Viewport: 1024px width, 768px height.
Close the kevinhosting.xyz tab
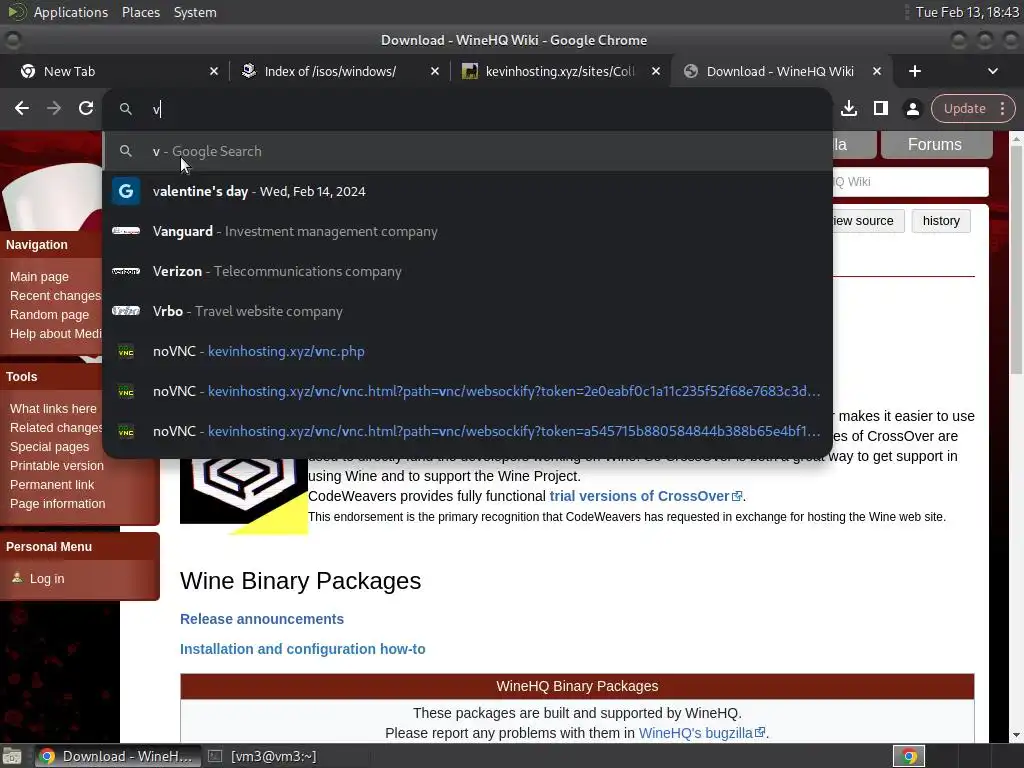[x=656, y=71]
